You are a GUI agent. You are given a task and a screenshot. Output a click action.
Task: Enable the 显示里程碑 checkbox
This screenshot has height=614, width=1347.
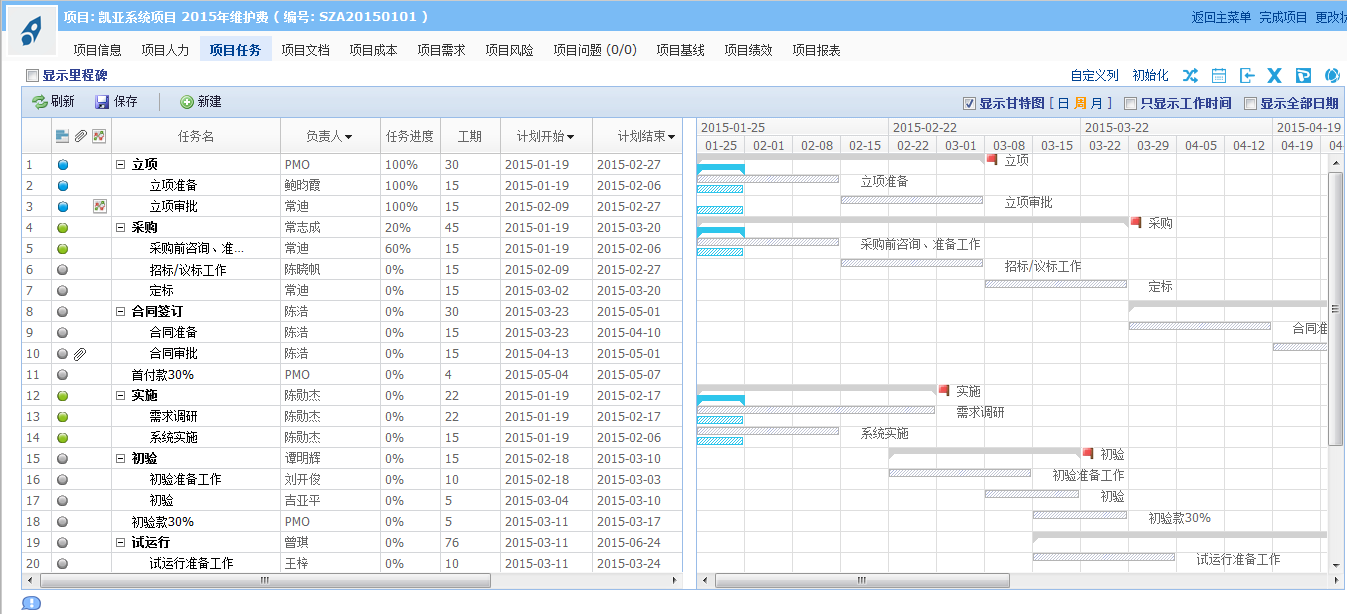click(32, 75)
